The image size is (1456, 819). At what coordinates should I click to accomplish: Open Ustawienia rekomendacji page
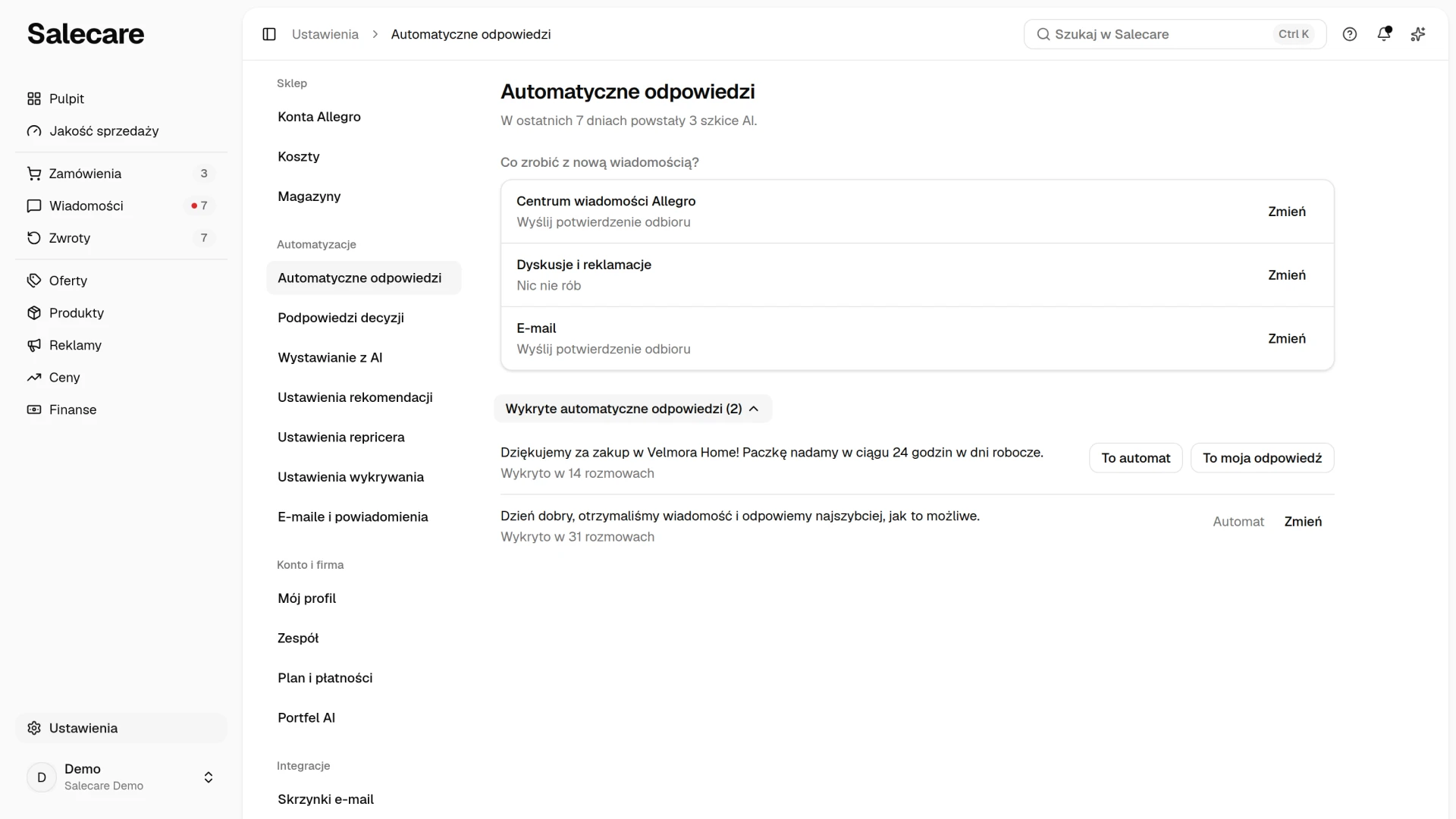[x=364, y=397]
